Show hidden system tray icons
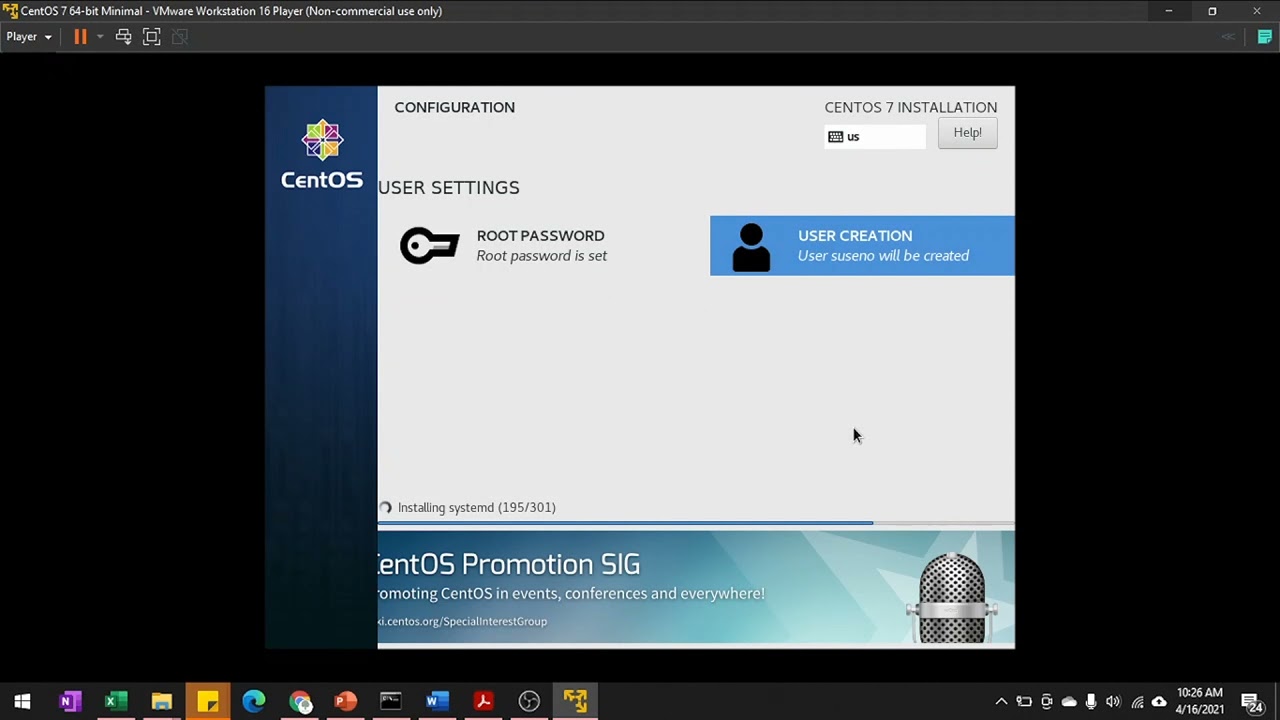The height and width of the screenshot is (720, 1280). (x=1001, y=701)
